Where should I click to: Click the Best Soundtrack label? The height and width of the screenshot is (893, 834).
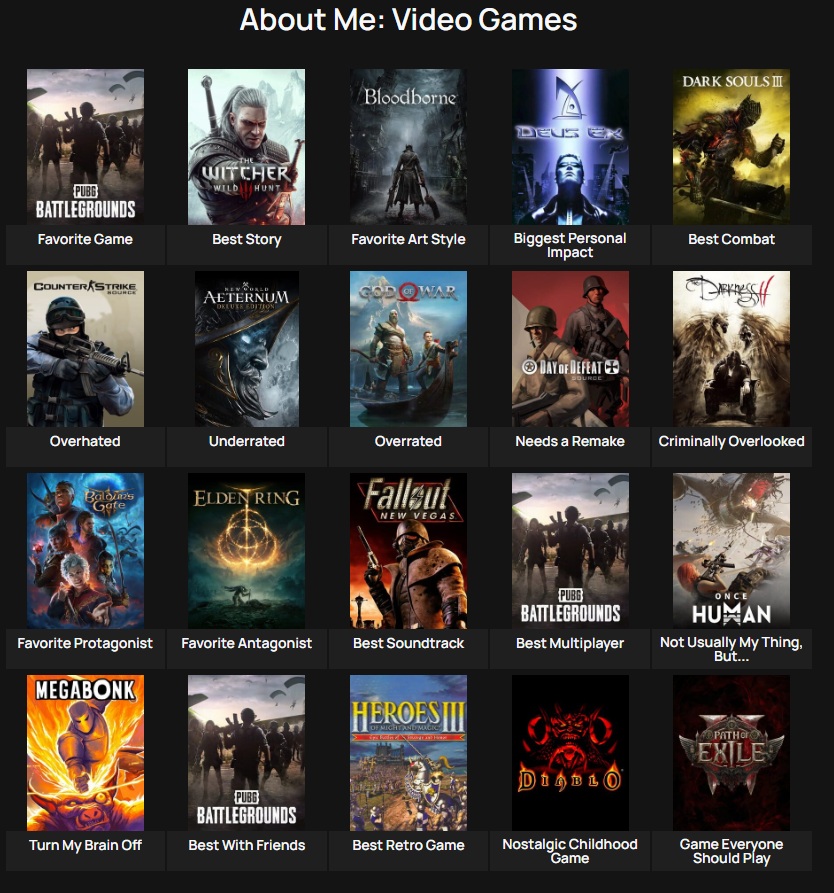[408, 644]
